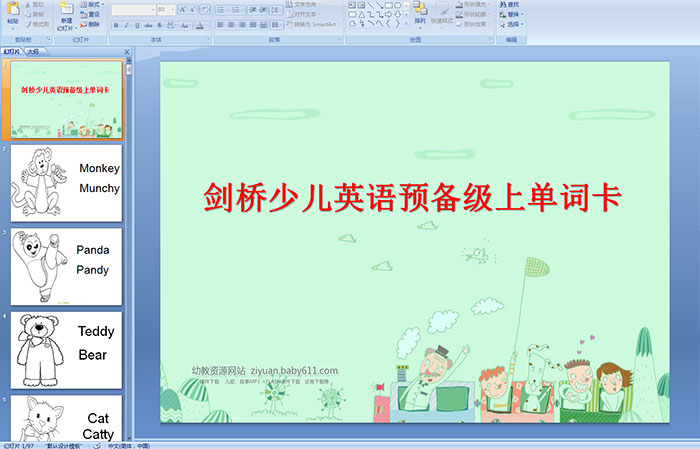Switch to Outline (大纲) pane tab
The width and height of the screenshot is (700, 449).
33,52
